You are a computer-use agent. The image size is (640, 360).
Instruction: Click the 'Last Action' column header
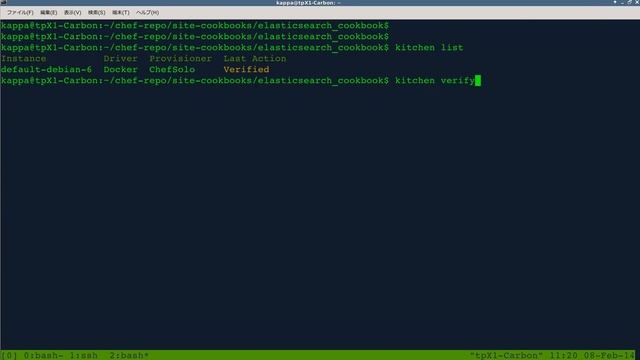255,58
